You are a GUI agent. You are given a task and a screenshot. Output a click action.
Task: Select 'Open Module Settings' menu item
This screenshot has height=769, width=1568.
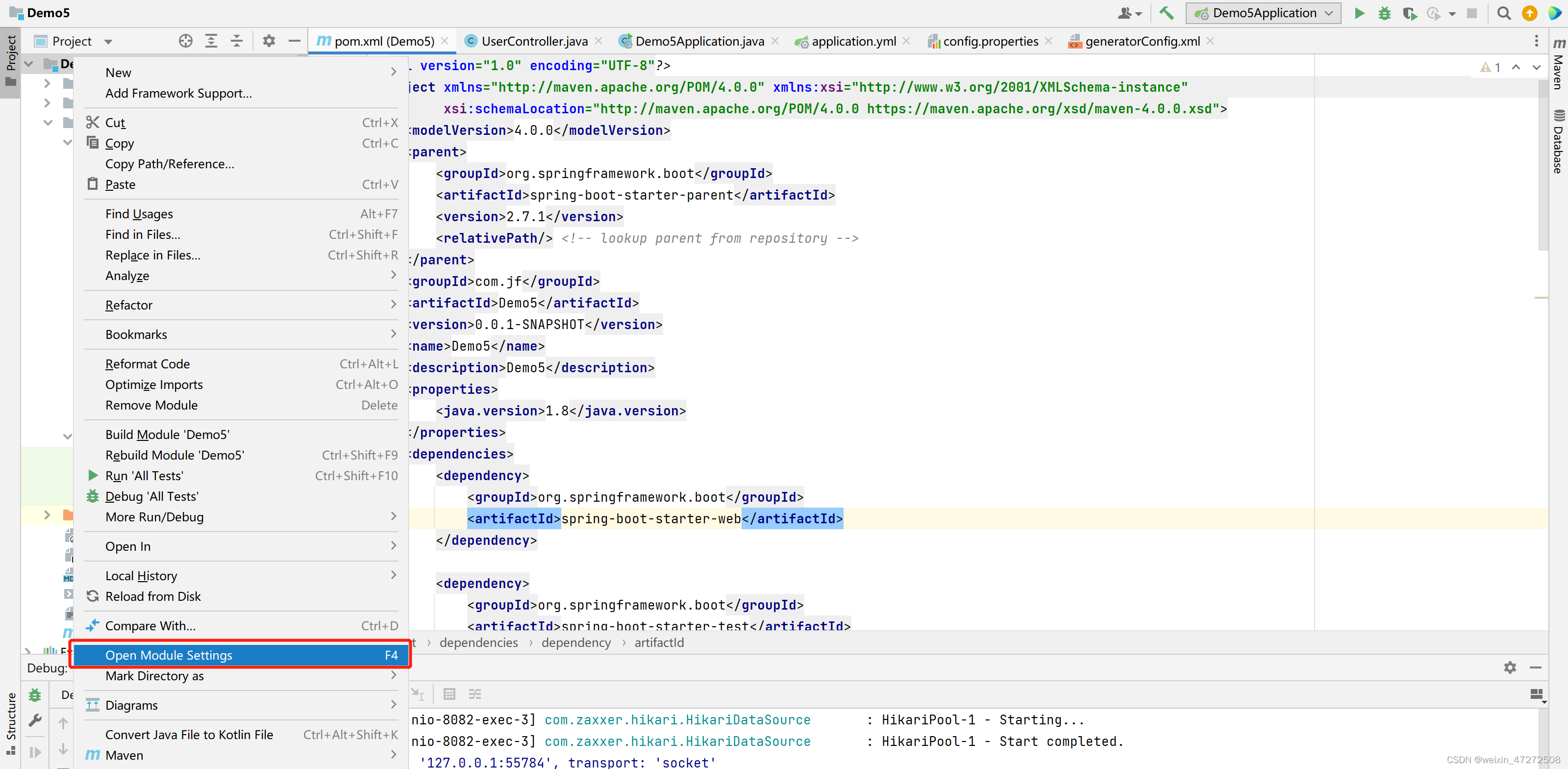[250, 654]
